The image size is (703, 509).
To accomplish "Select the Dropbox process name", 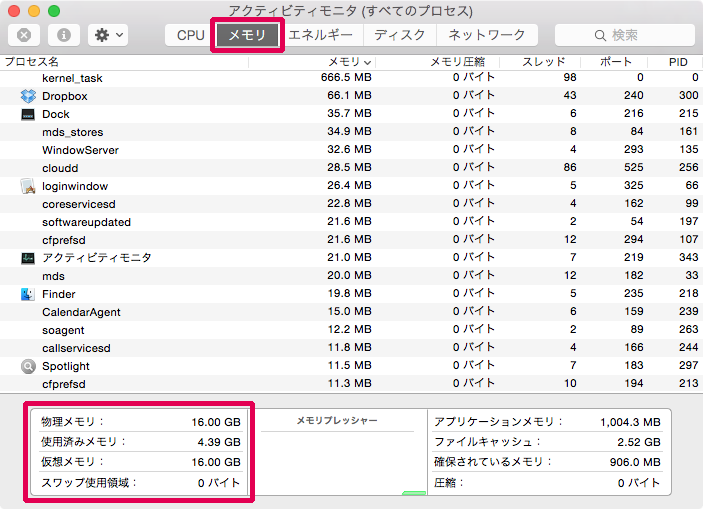I will coord(65,96).
